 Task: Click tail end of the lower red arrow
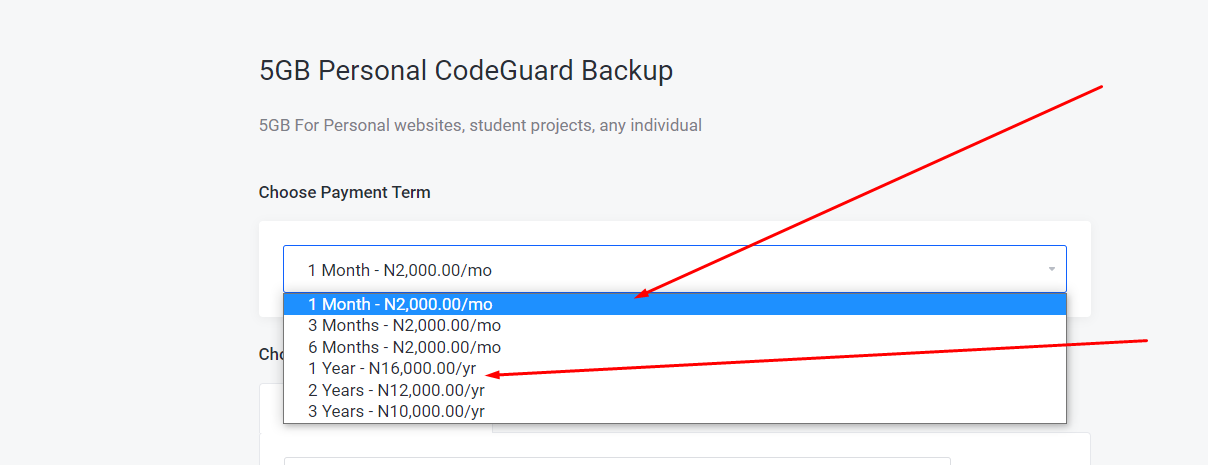1144,341
